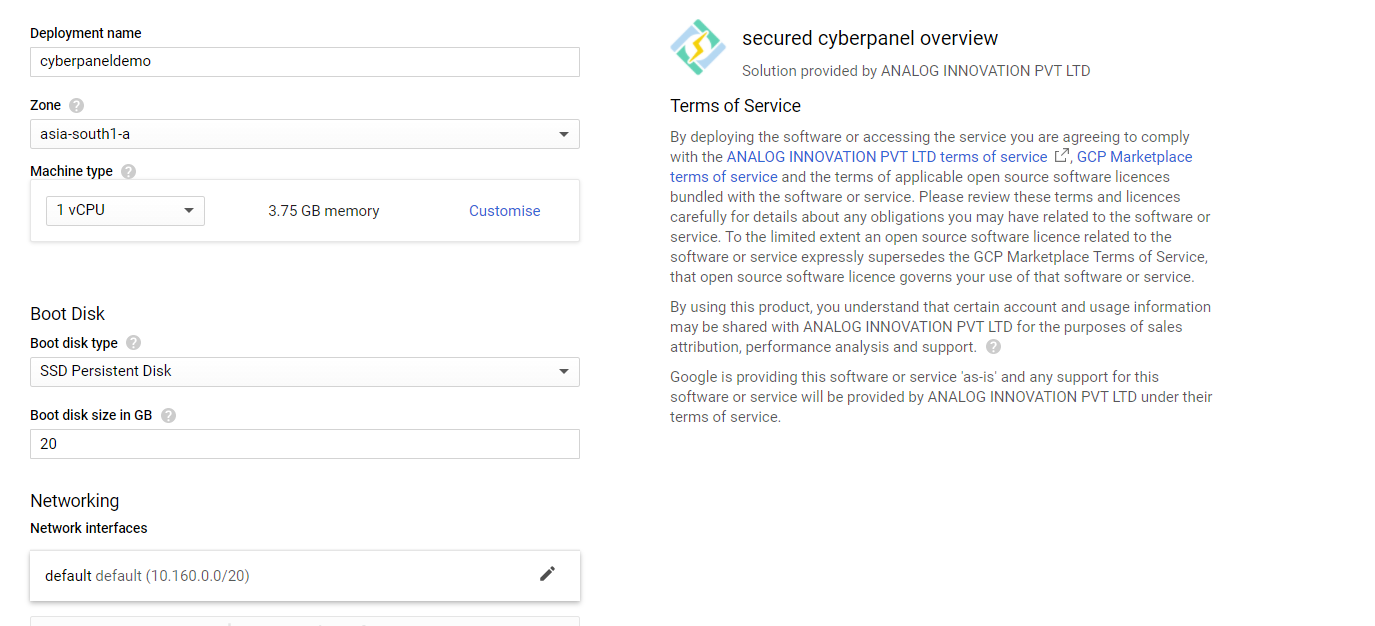Click the help icon beside Boot disk size
Screen dimensions: 1375x626
(x=168, y=415)
